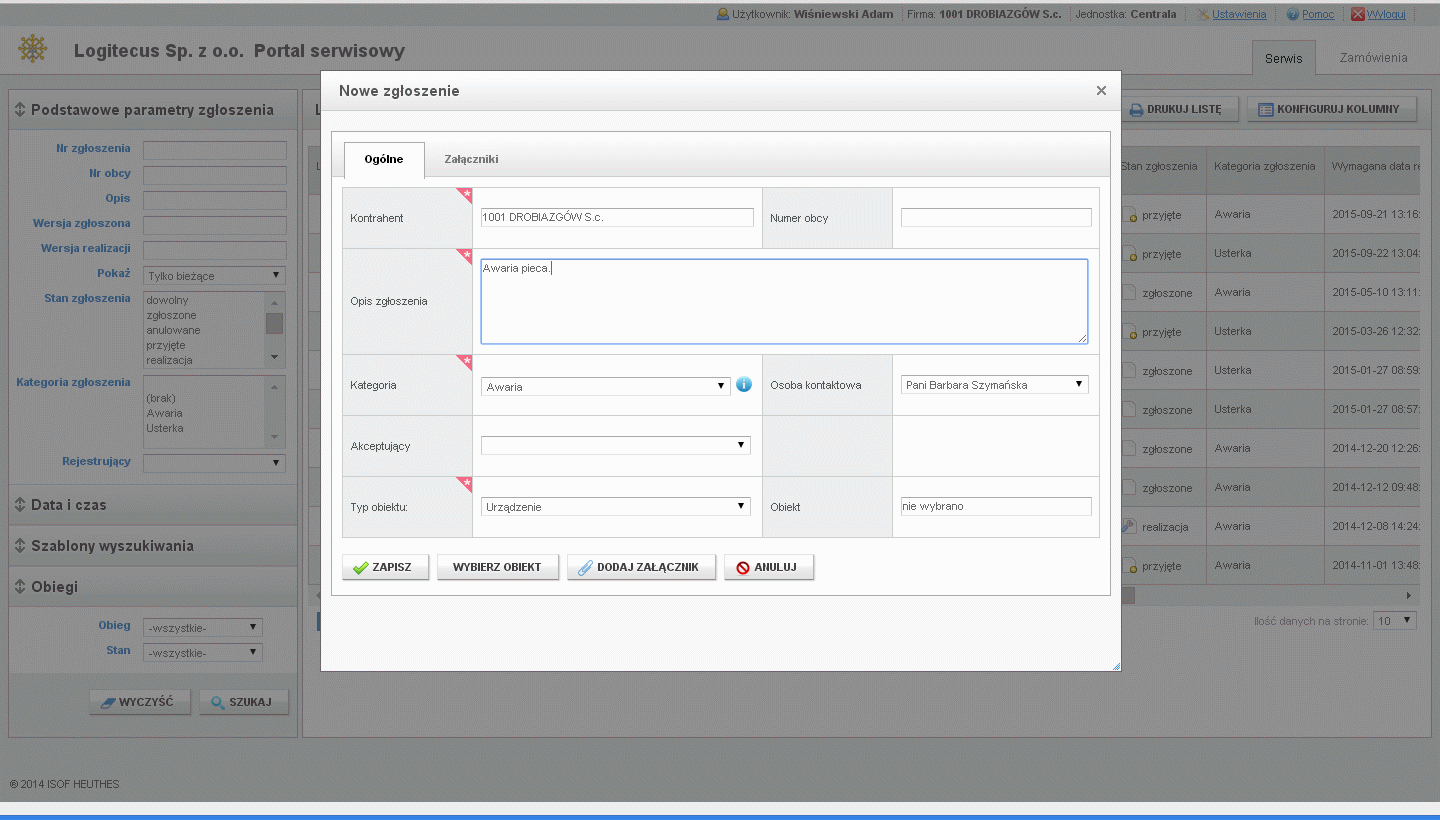Screen dimensions: 1440x820
Task: Collapse Podstawowe parametry zgłoszenia section
Action: (153, 110)
